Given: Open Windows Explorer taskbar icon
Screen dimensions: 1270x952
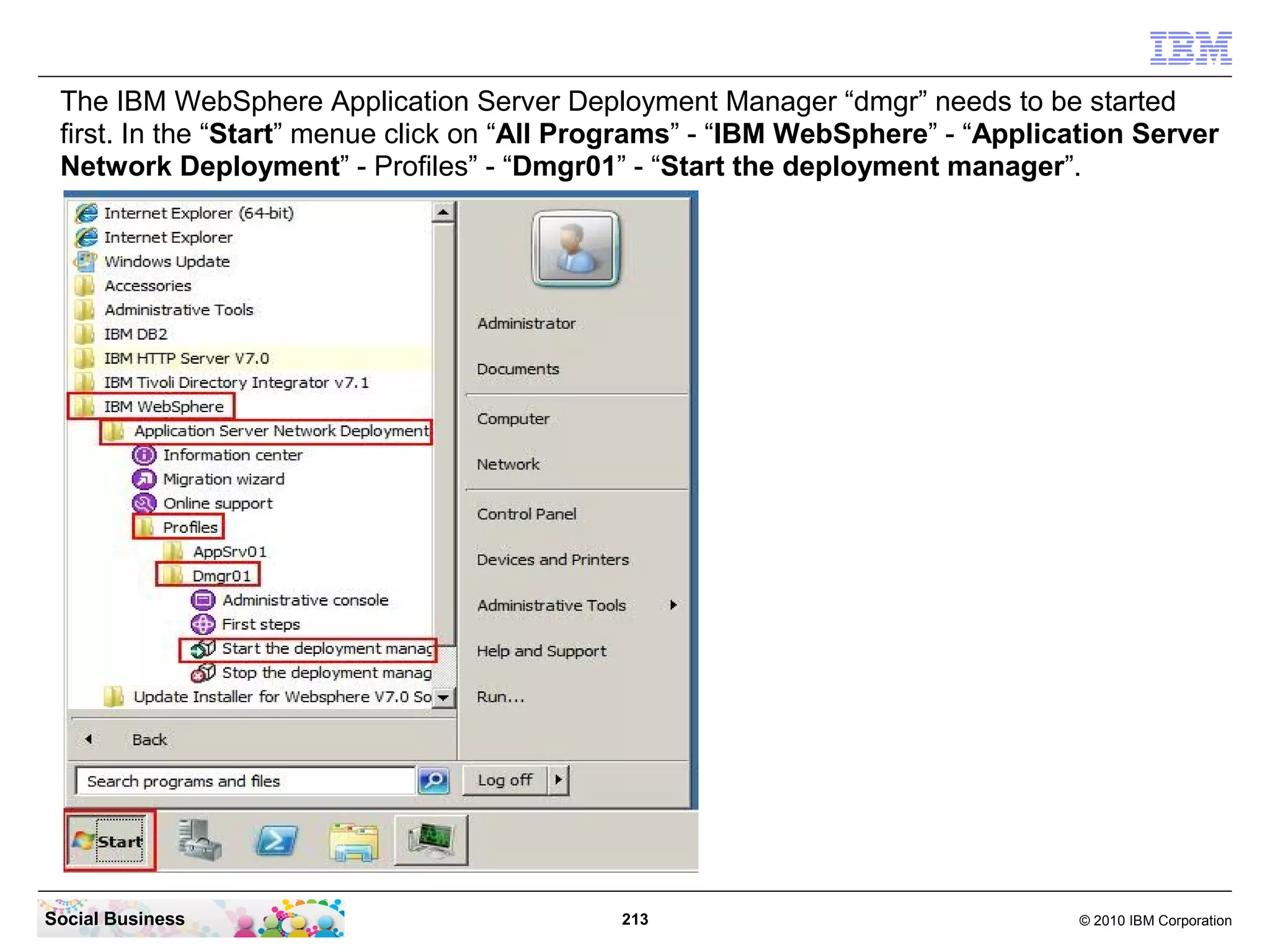Looking at the screenshot, I should pos(353,842).
